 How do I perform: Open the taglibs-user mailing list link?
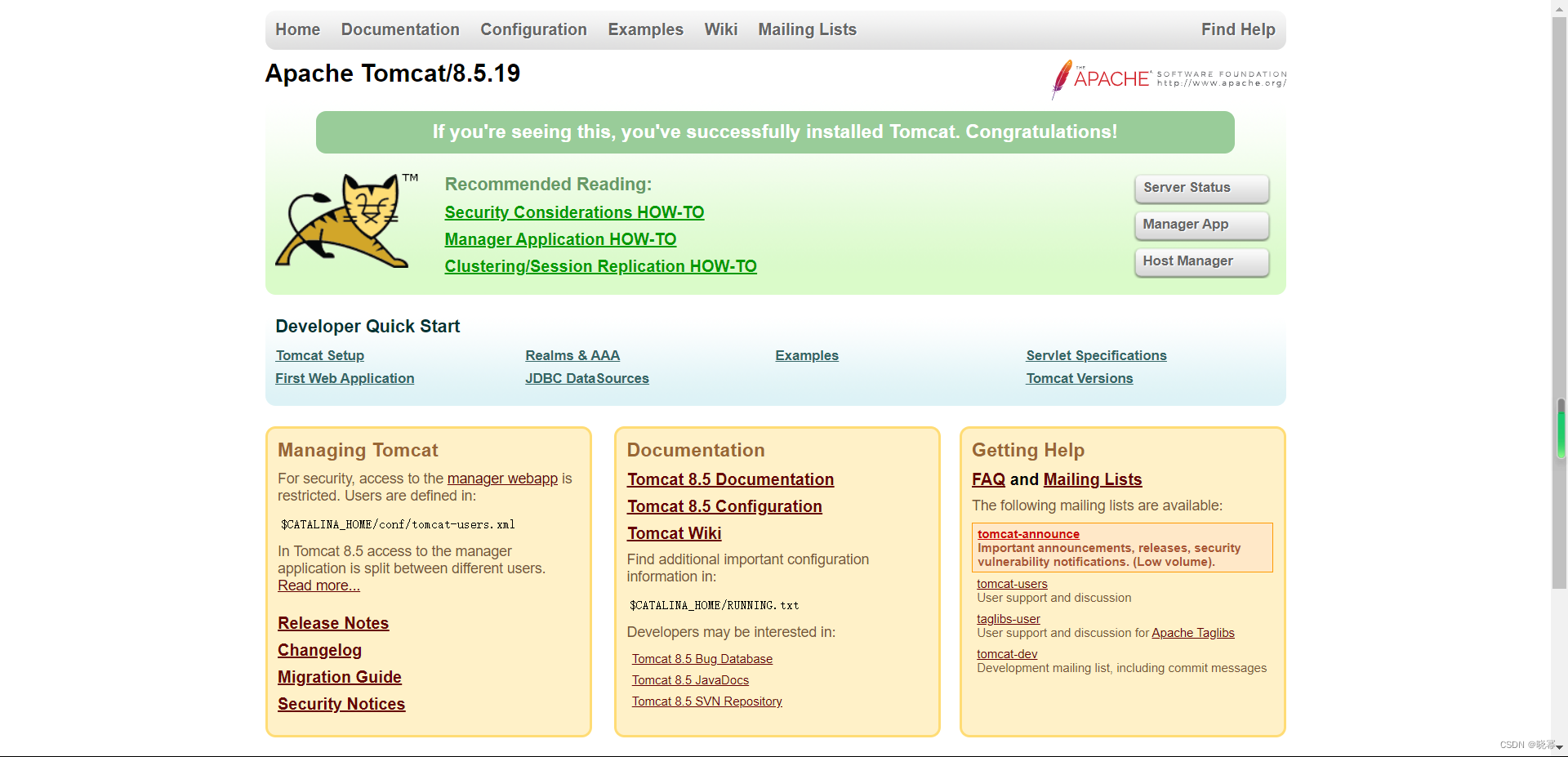tap(1009, 619)
